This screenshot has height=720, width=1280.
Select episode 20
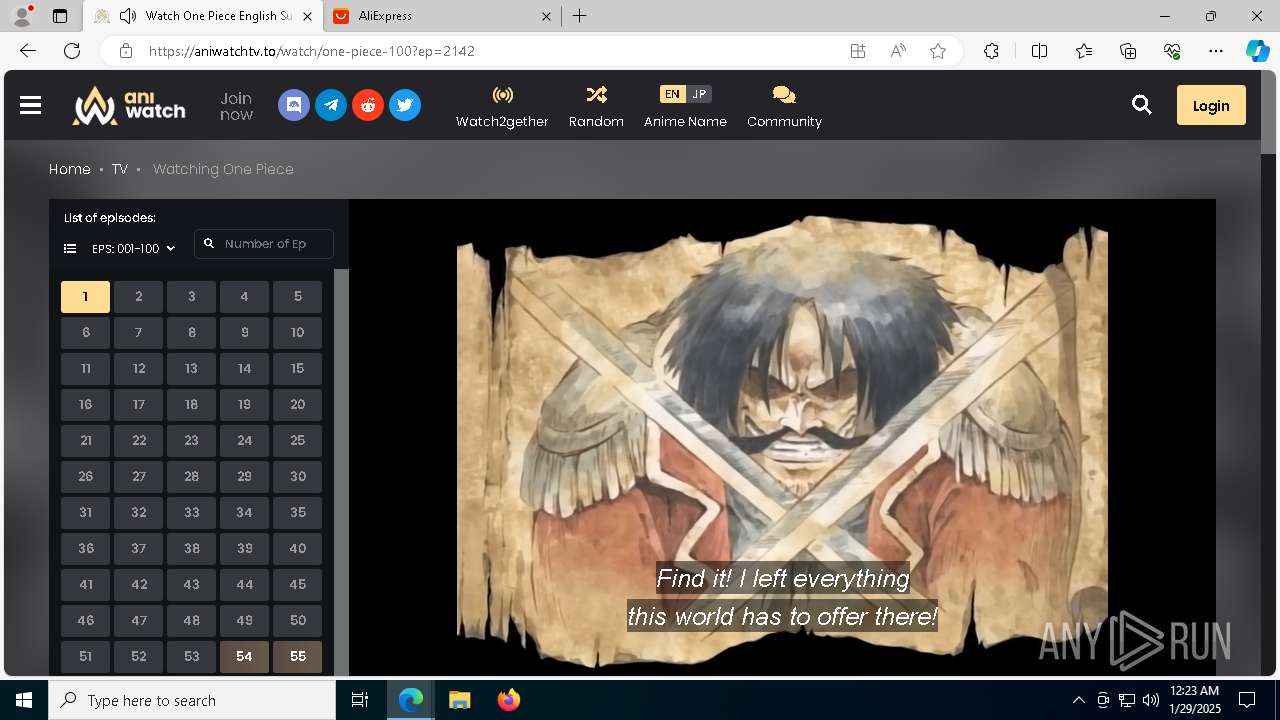297,405
